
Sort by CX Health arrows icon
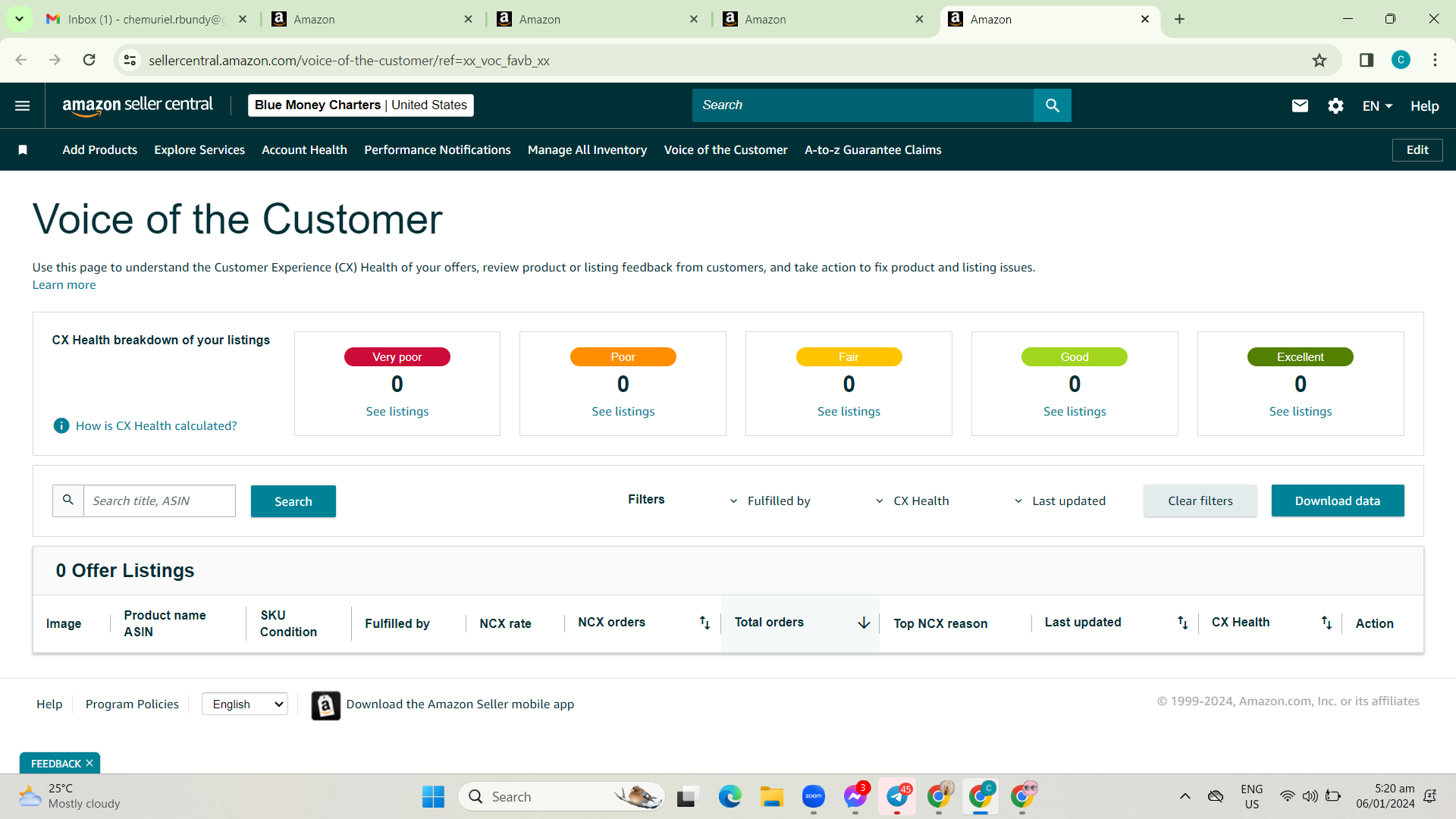coord(1326,623)
